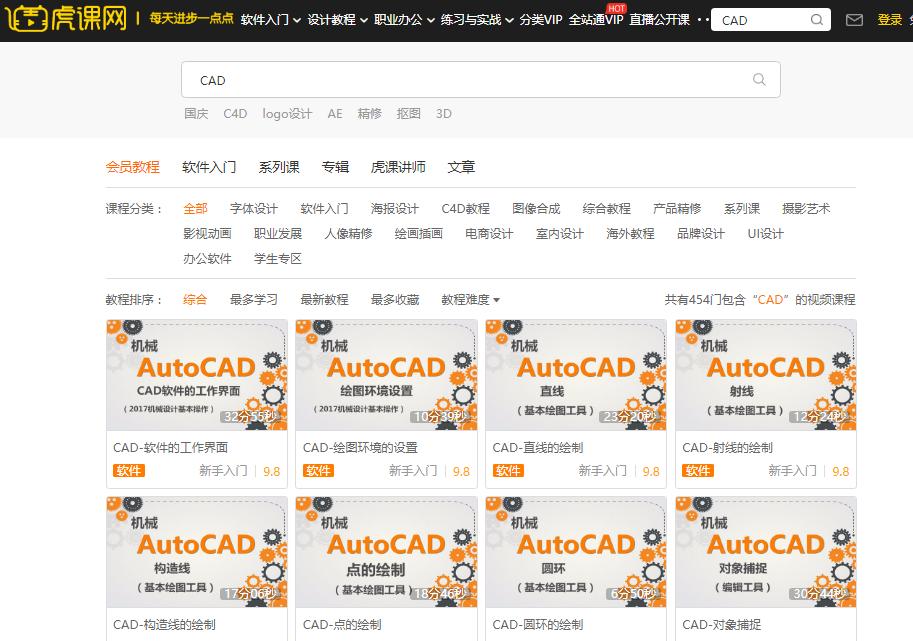
Task: Click the HOT badge on 全站通VIP
Action: click(617, 7)
